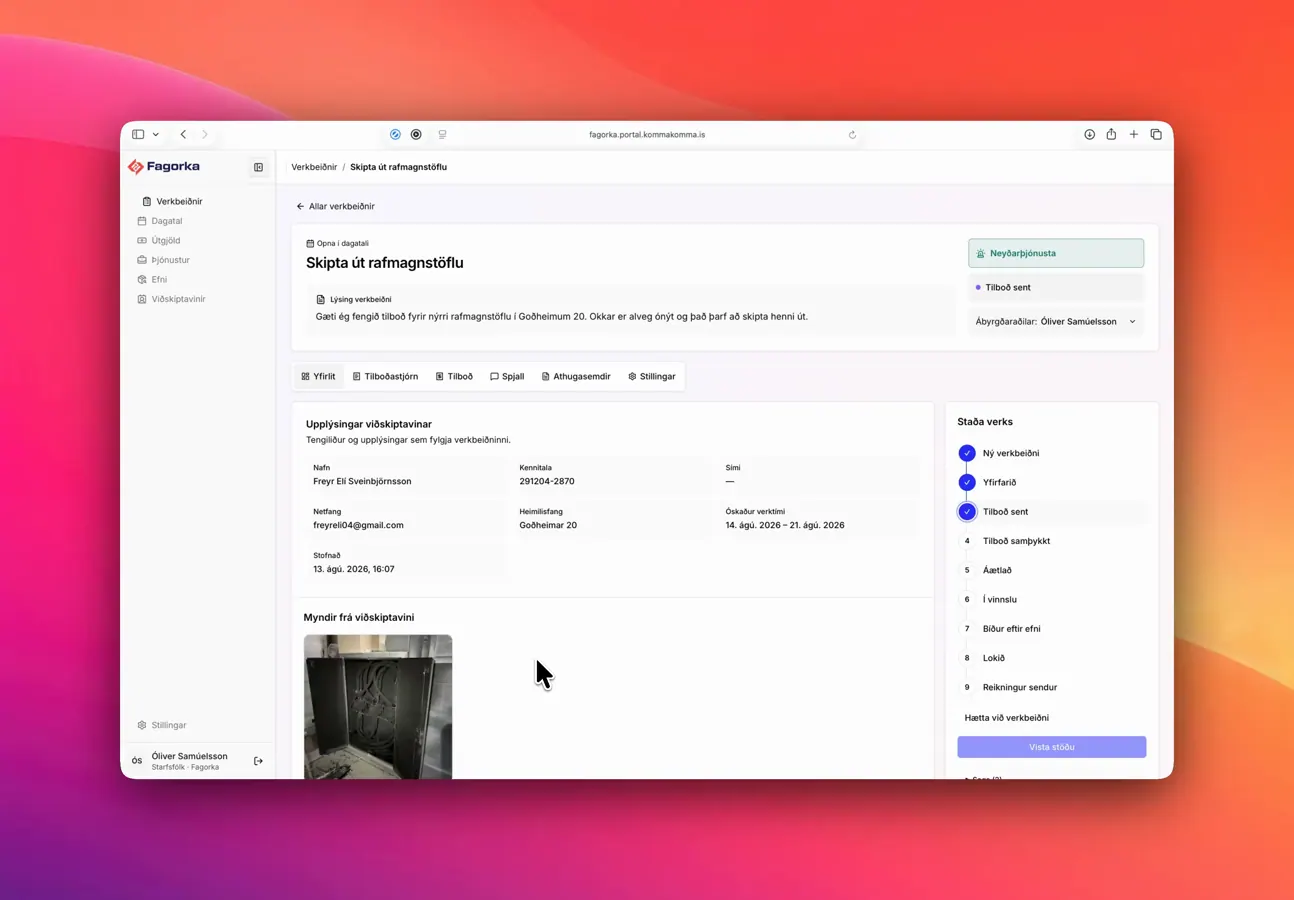Image resolution: width=1294 pixels, height=900 pixels.
Task: Select step 8 Lokið
Action: point(1051,658)
